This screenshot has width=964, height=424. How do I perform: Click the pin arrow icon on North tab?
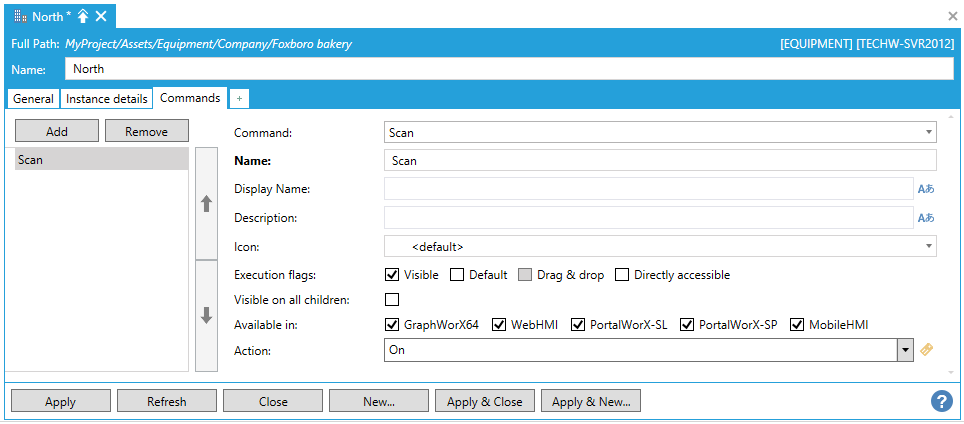[83, 16]
